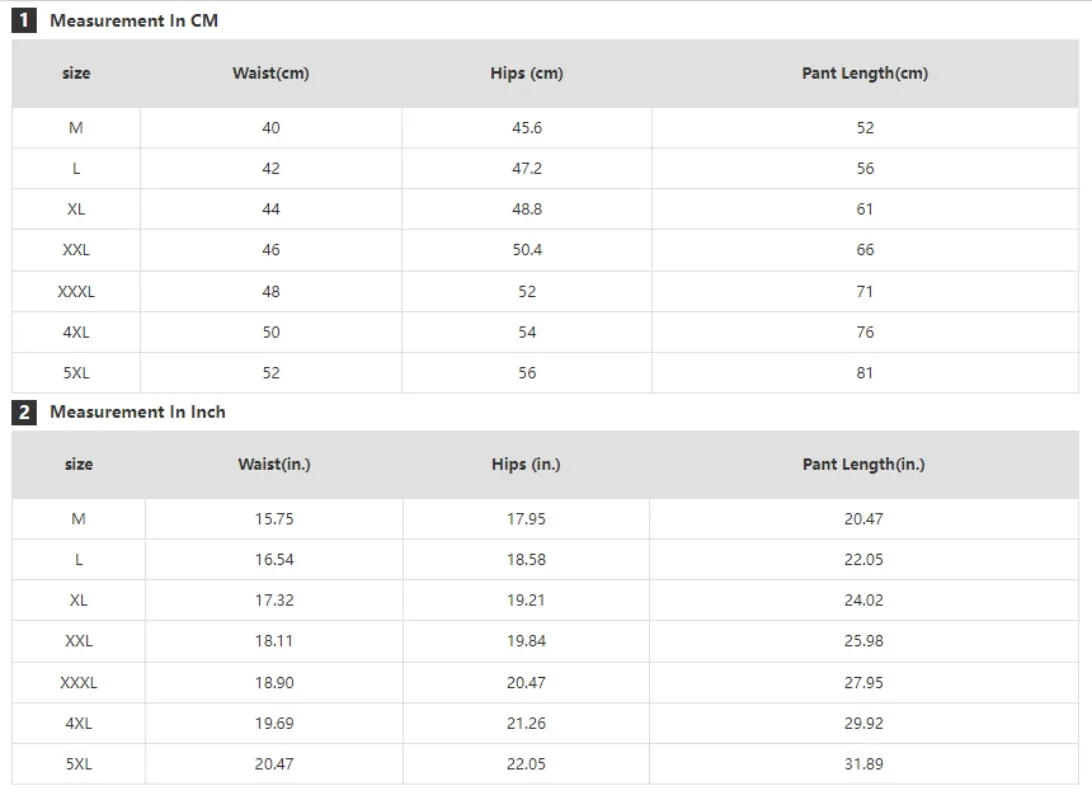The image size is (1092, 800).
Task: Click the 81 pant length cell
Action: [x=865, y=372]
